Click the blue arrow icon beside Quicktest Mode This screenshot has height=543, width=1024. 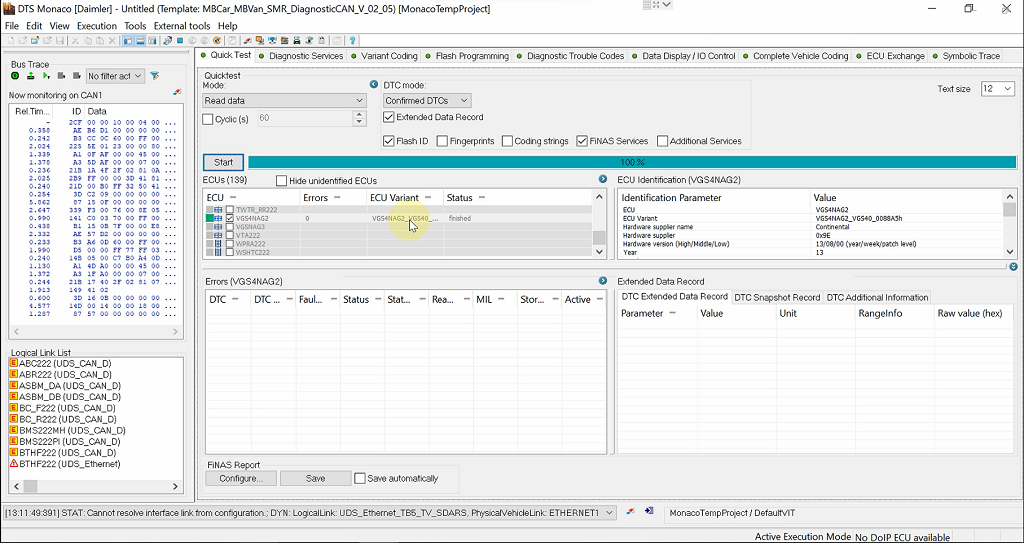click(374, 85)
